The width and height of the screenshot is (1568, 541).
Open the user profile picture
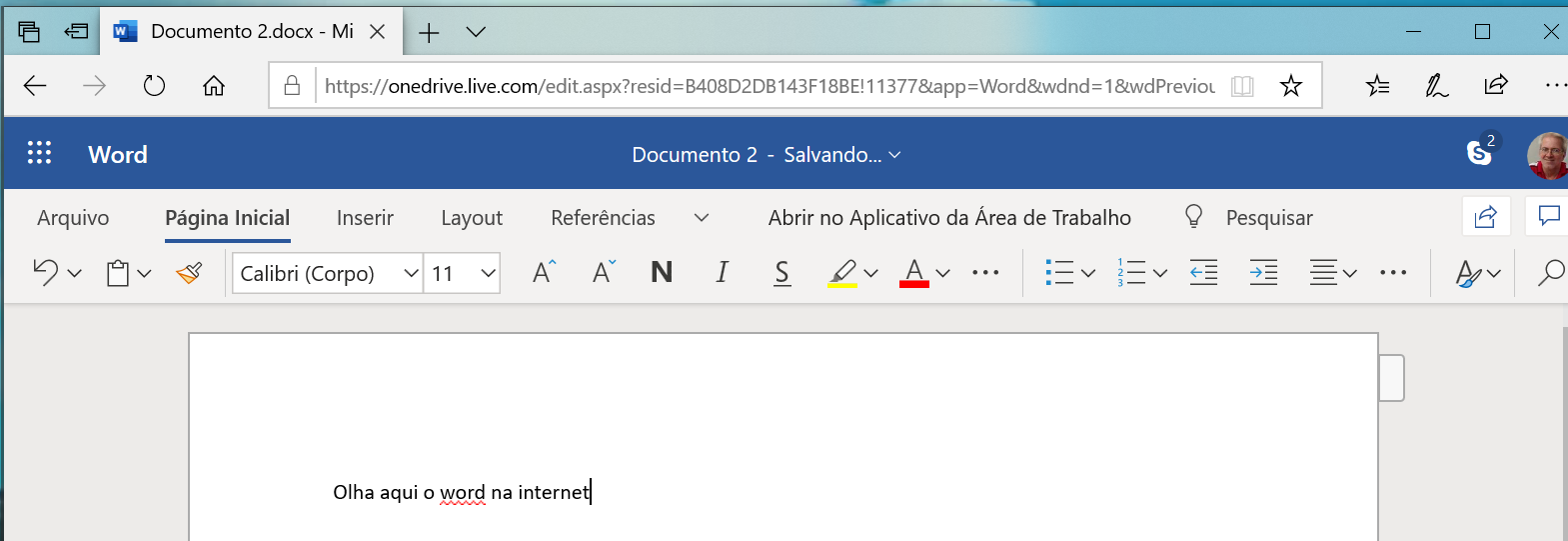(1547, 155)
